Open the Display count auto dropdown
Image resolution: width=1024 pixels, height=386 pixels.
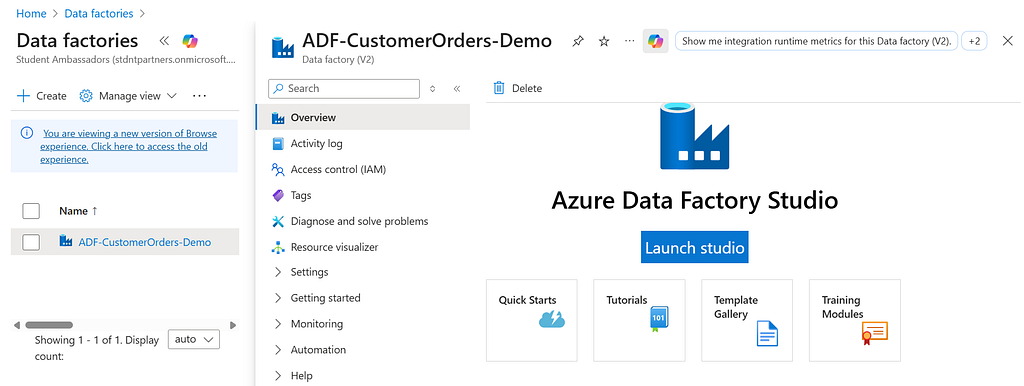click(194, 340)
